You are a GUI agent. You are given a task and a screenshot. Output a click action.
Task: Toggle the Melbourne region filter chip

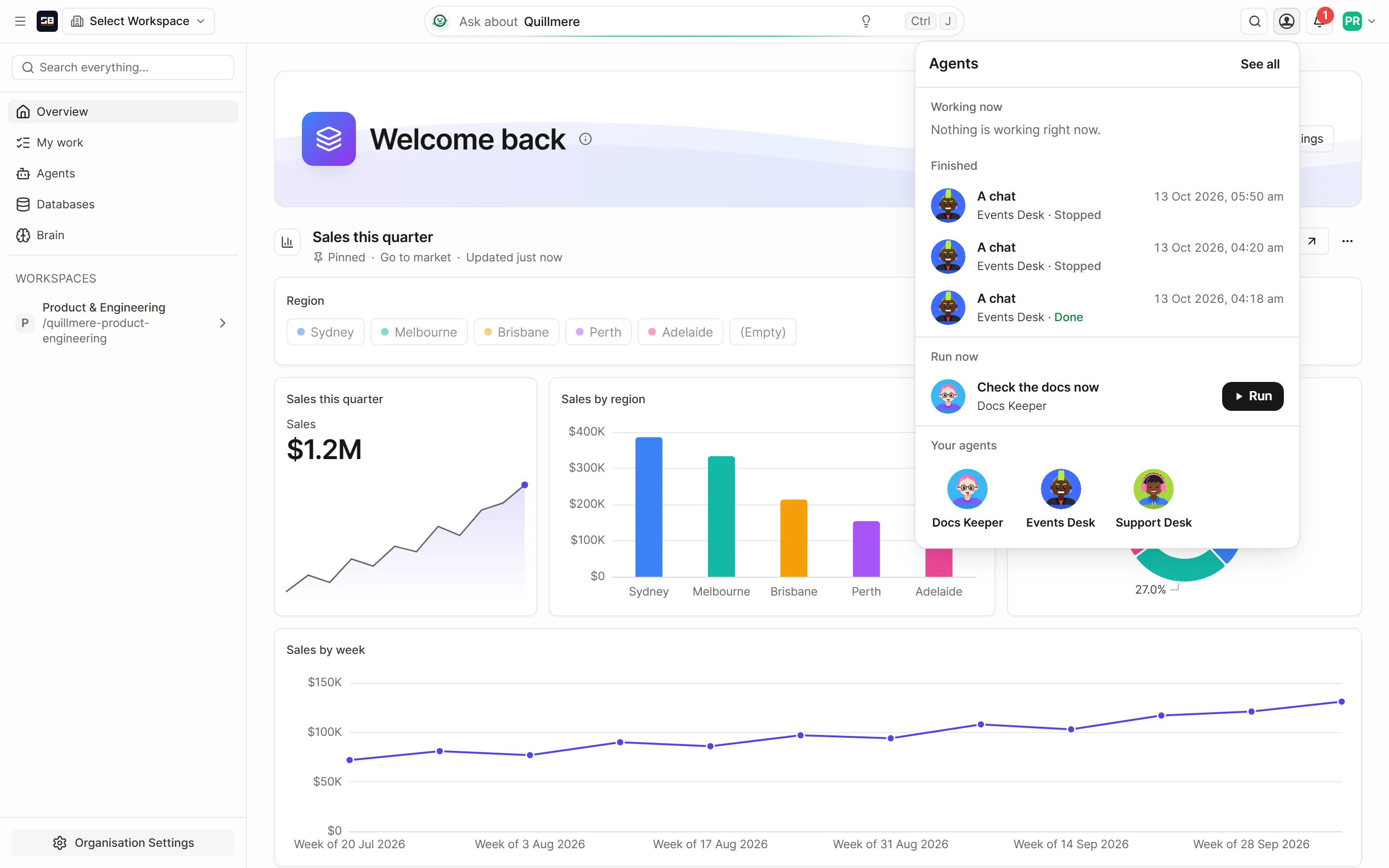click(419, 332)
